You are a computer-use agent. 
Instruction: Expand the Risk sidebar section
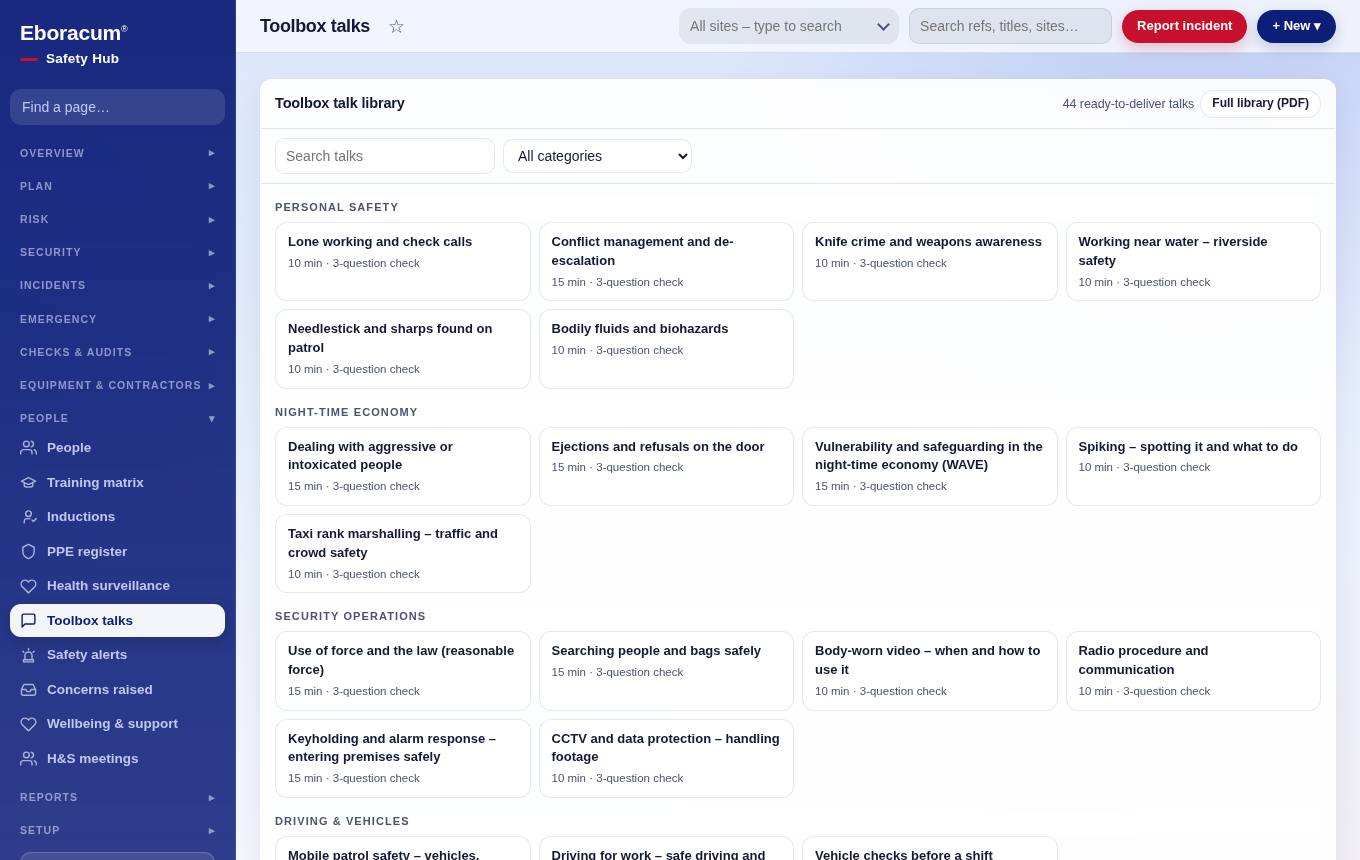pyautogui.click(x=117, y=219)
